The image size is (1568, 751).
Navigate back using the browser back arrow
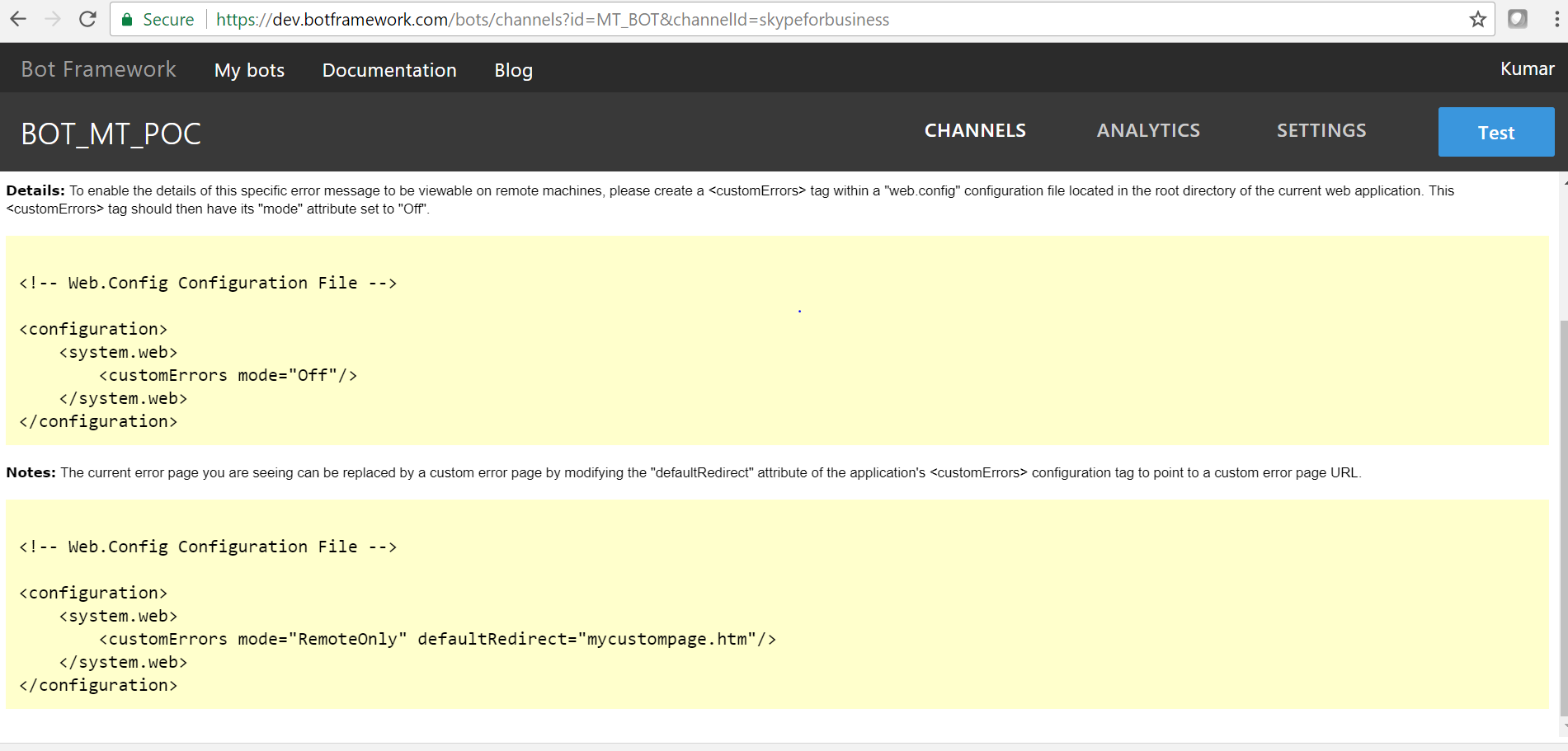[x=18, y=18]
